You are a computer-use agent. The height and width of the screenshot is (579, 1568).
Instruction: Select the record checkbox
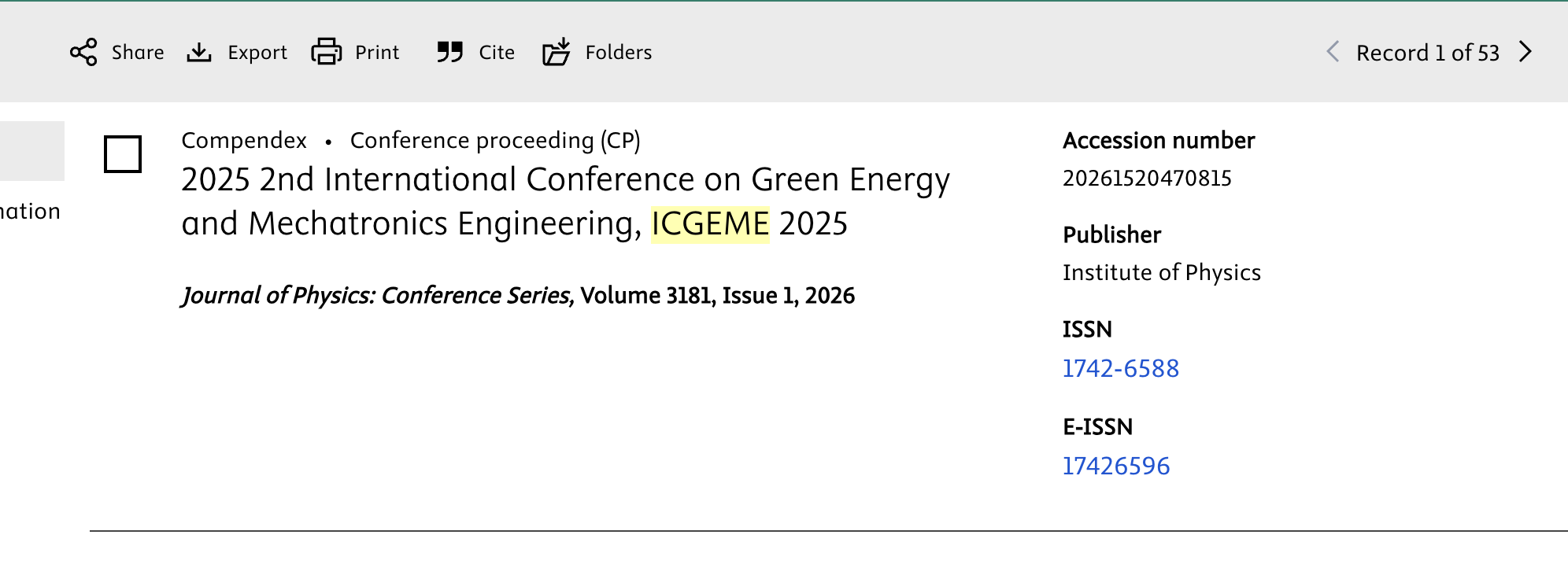[123, 154]
